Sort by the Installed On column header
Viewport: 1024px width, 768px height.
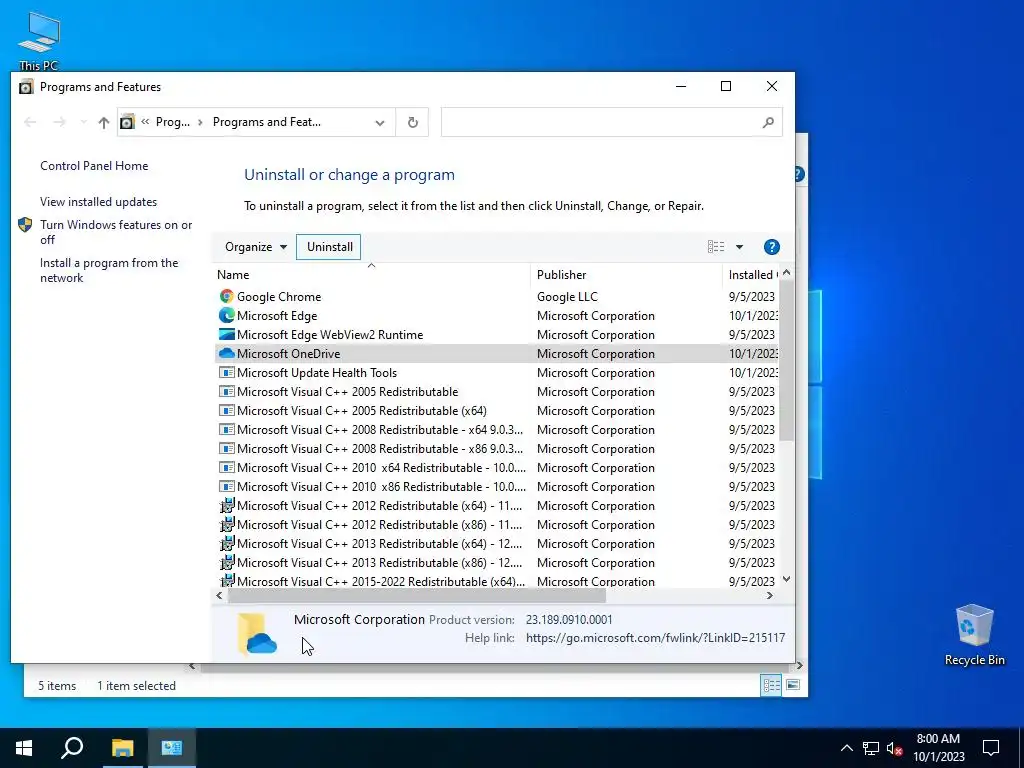pyautogui.click(x=752, y=275)
